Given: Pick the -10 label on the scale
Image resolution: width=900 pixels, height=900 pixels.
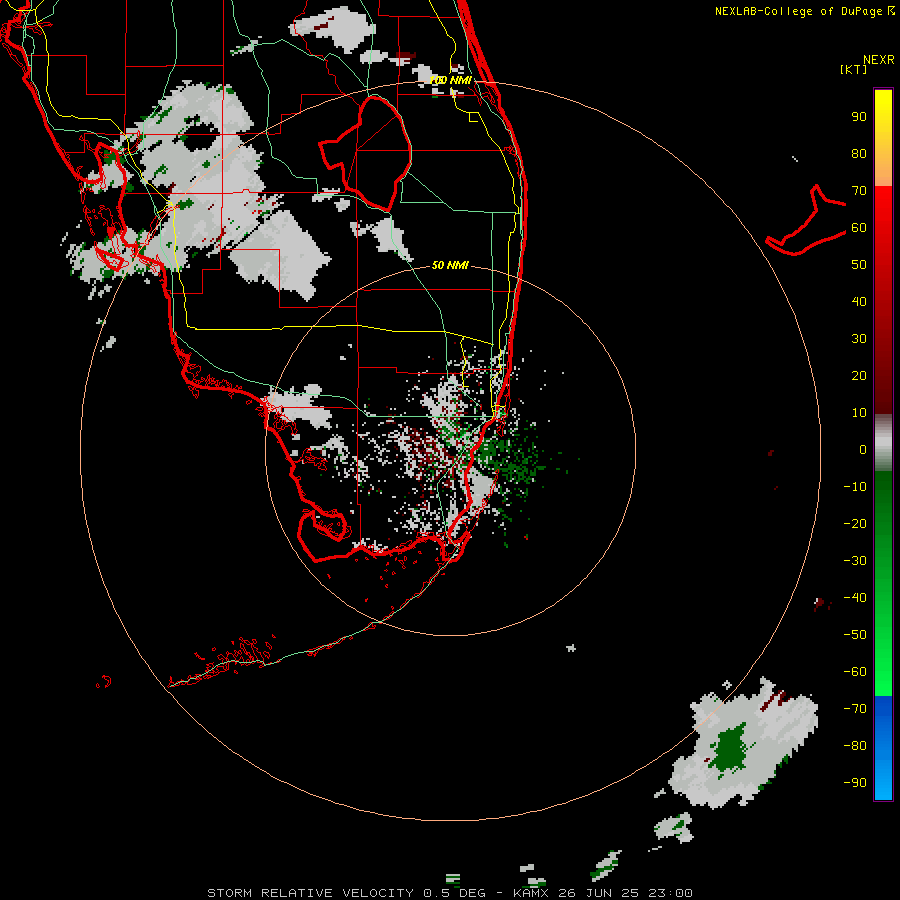Looking at the screenshot, I should pyautogui.click(x=855, y=487).
